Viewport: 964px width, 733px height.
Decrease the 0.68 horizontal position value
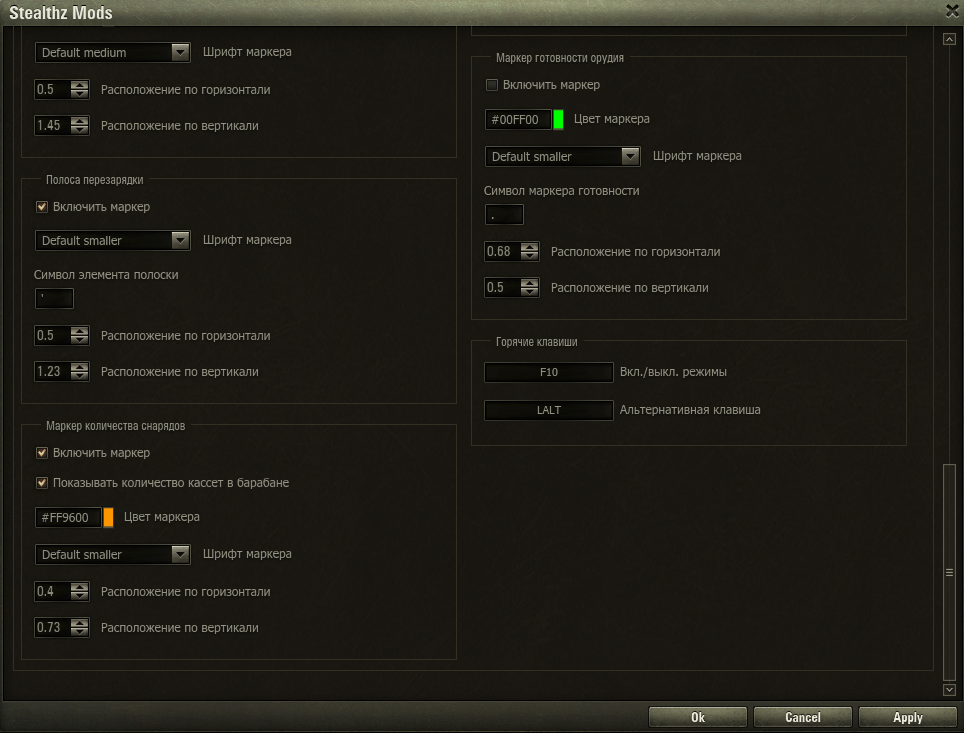[x=529, y=256]
